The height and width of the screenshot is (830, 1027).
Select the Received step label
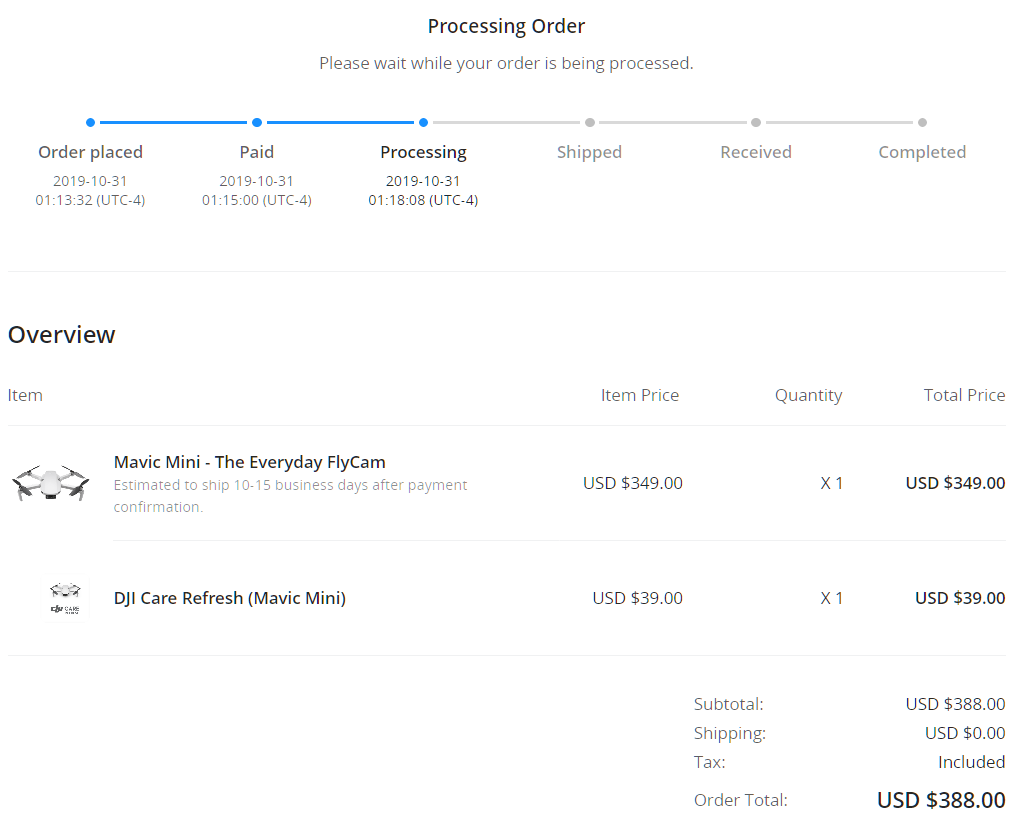point(756,152)
